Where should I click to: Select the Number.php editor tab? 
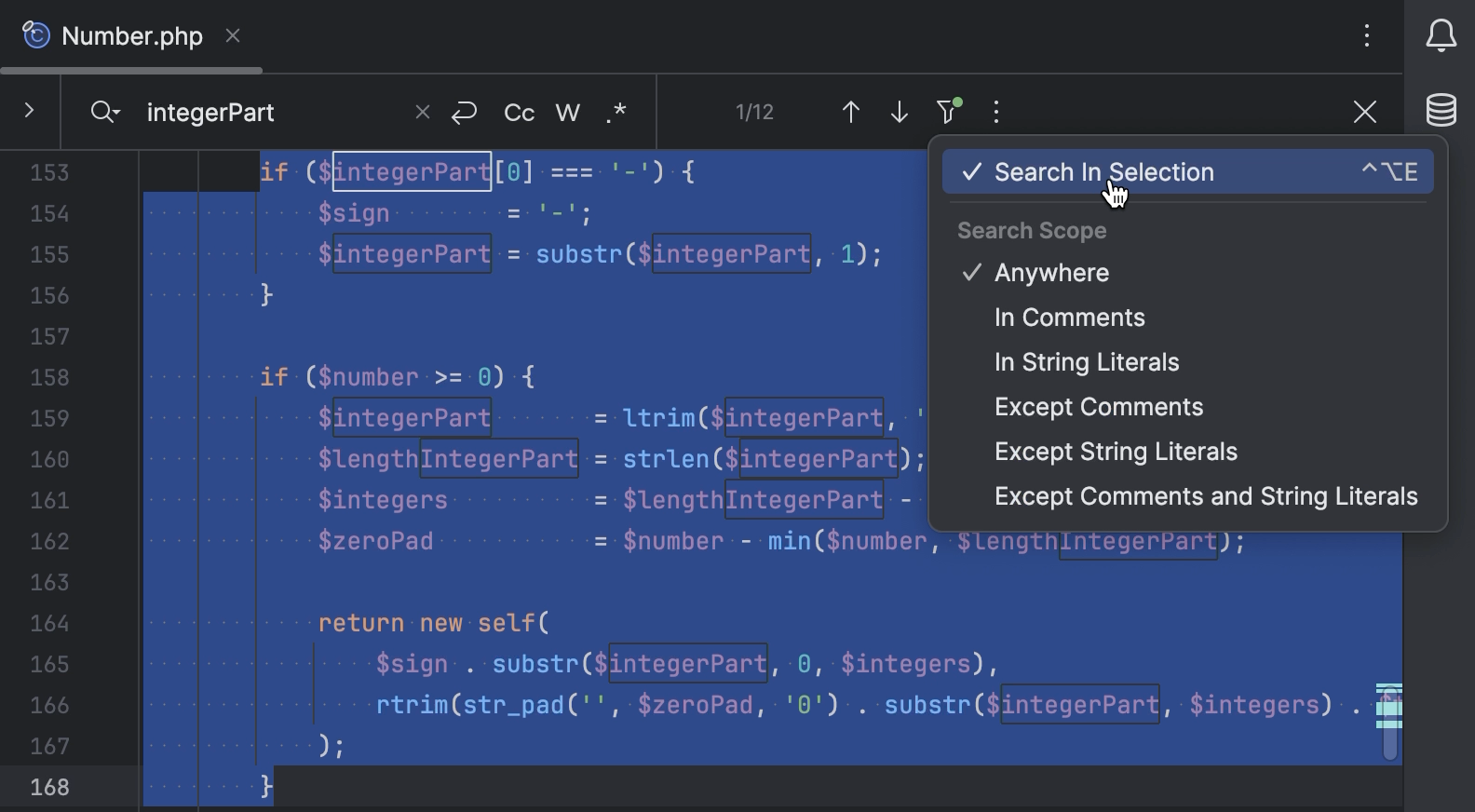click(131, 36)
